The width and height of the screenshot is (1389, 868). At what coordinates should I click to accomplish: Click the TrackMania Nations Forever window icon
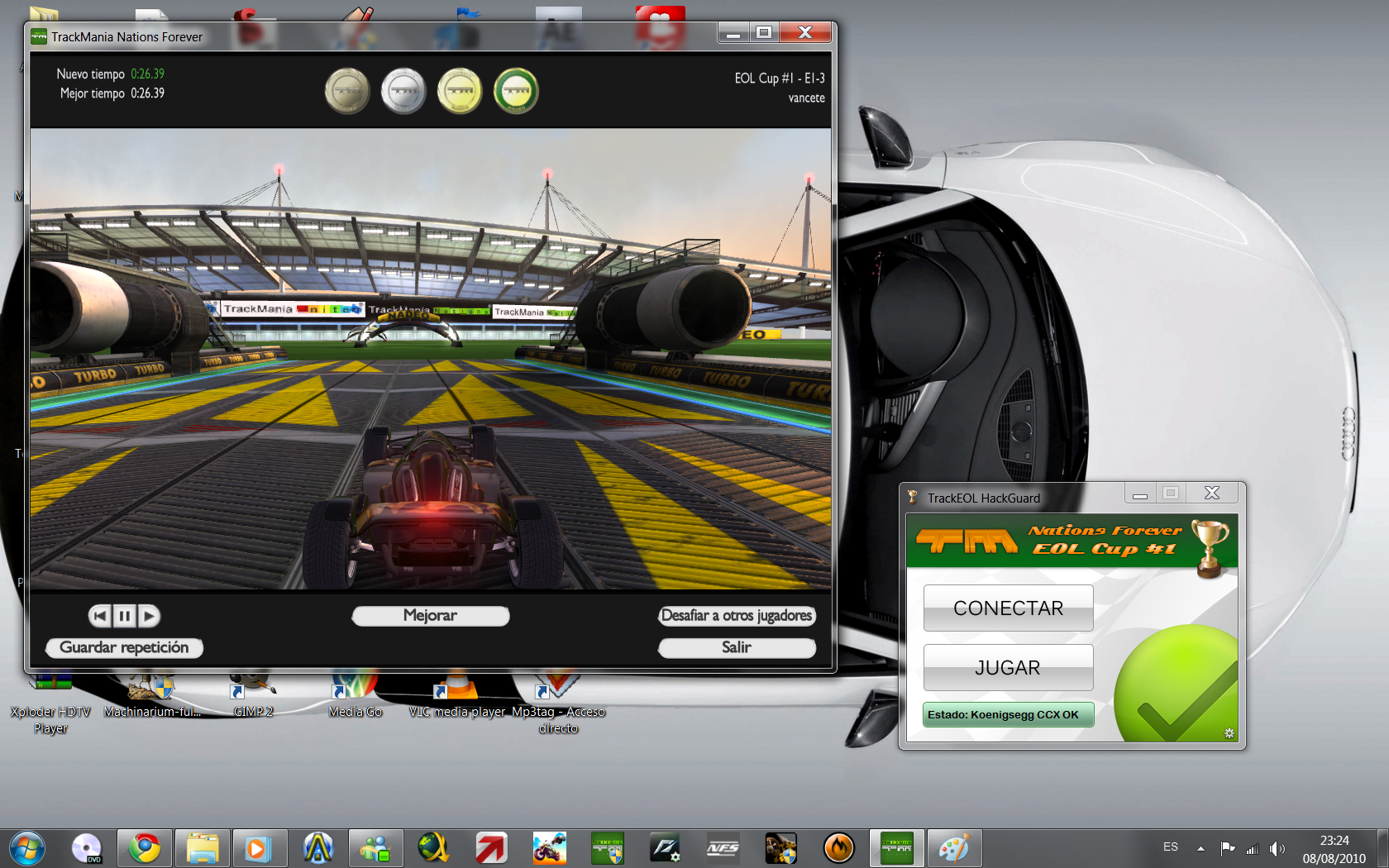[x=39, y=36]
